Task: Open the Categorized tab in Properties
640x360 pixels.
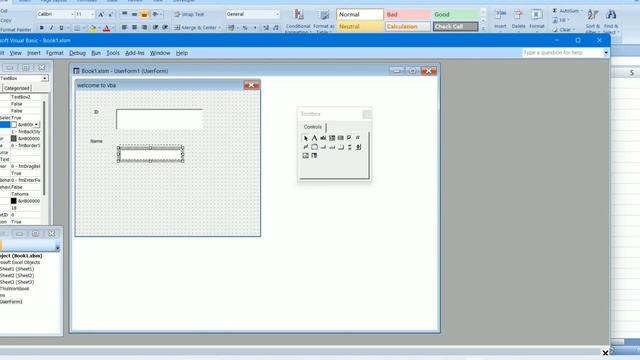Action: [17, 88]
